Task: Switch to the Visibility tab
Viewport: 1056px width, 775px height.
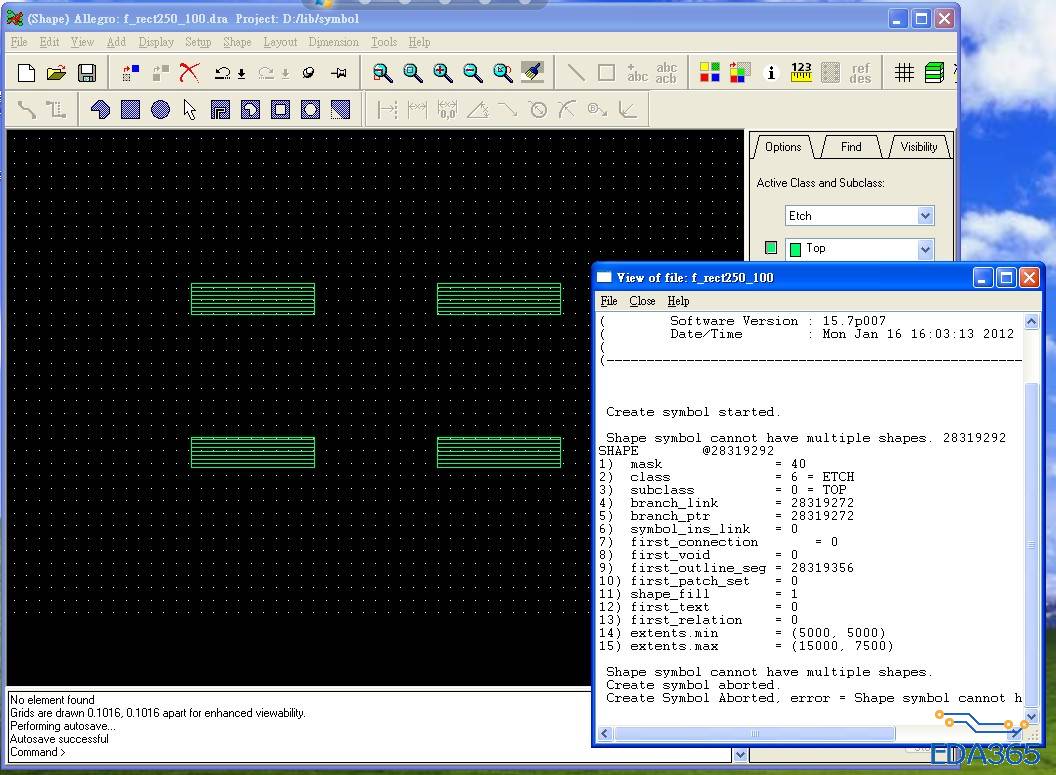Action: coord(918,147)
